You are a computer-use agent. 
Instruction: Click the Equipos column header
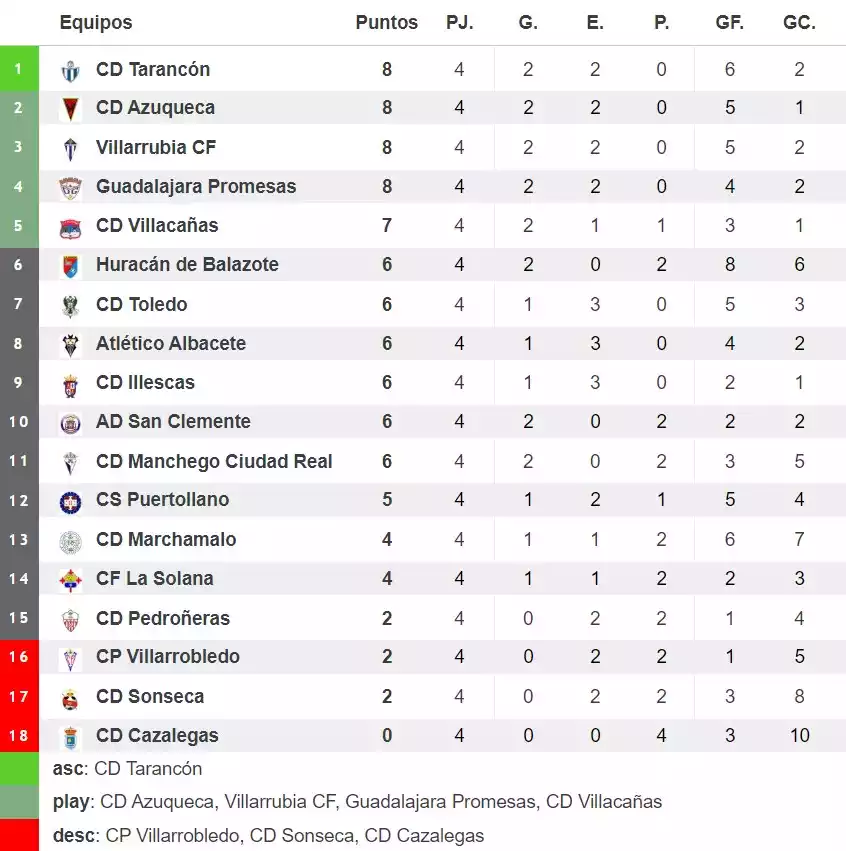click(x=95, y=22)
